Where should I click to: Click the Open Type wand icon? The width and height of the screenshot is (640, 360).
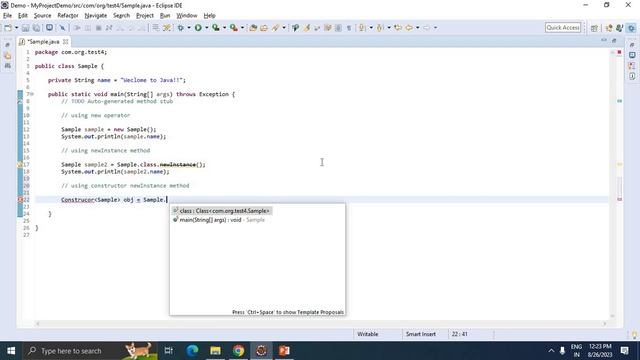276,28
